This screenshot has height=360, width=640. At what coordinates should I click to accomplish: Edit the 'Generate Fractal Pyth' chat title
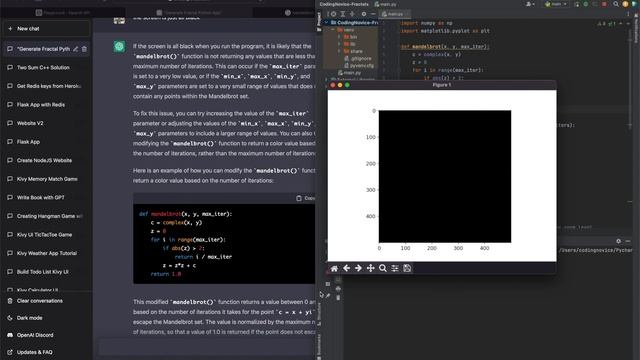pyautogui.click(x=76, y=49)
